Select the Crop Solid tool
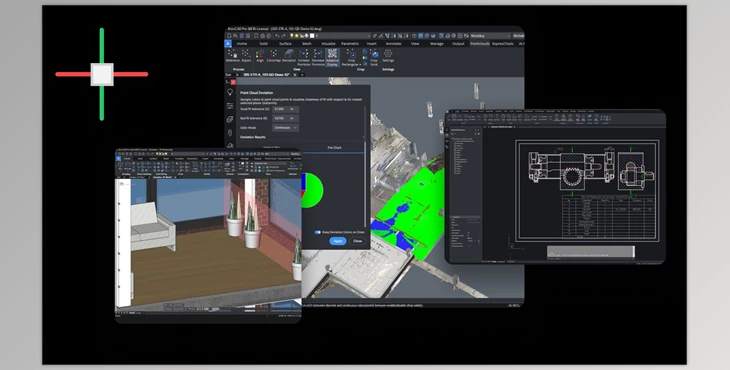The image size is (730, 370). (x=374, y=57)
